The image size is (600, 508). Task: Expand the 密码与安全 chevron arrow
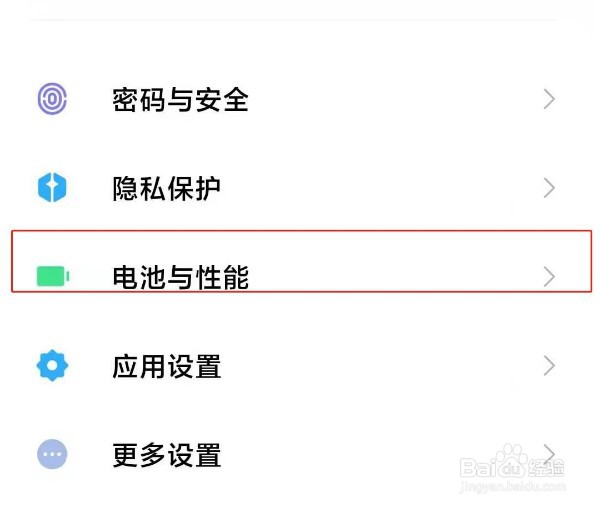[548, 100]
